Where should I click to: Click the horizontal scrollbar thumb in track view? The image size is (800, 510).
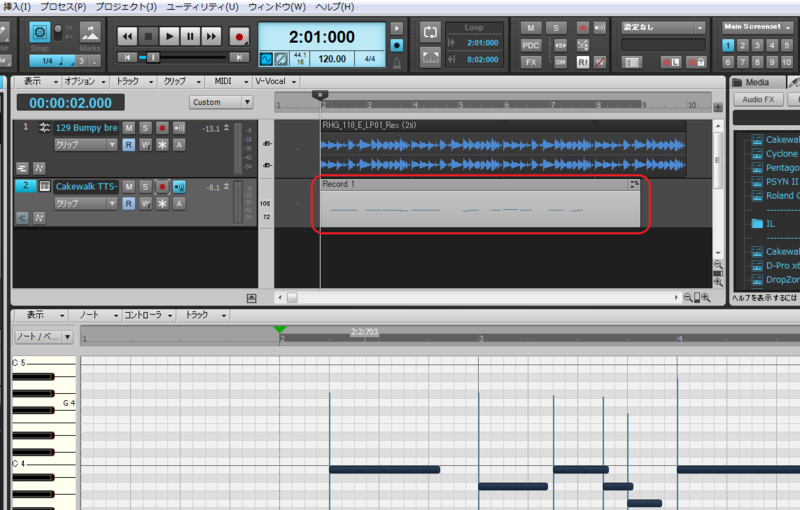coord(292,297)
